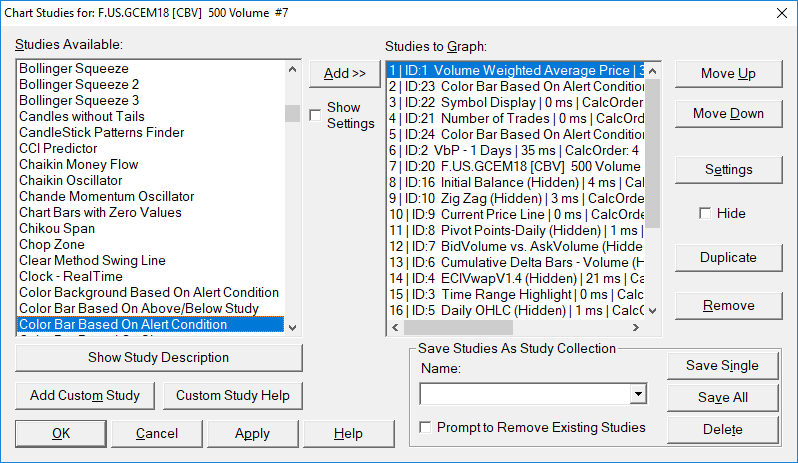Remove the selected study

pyautogui.click(x=728, y=305)
